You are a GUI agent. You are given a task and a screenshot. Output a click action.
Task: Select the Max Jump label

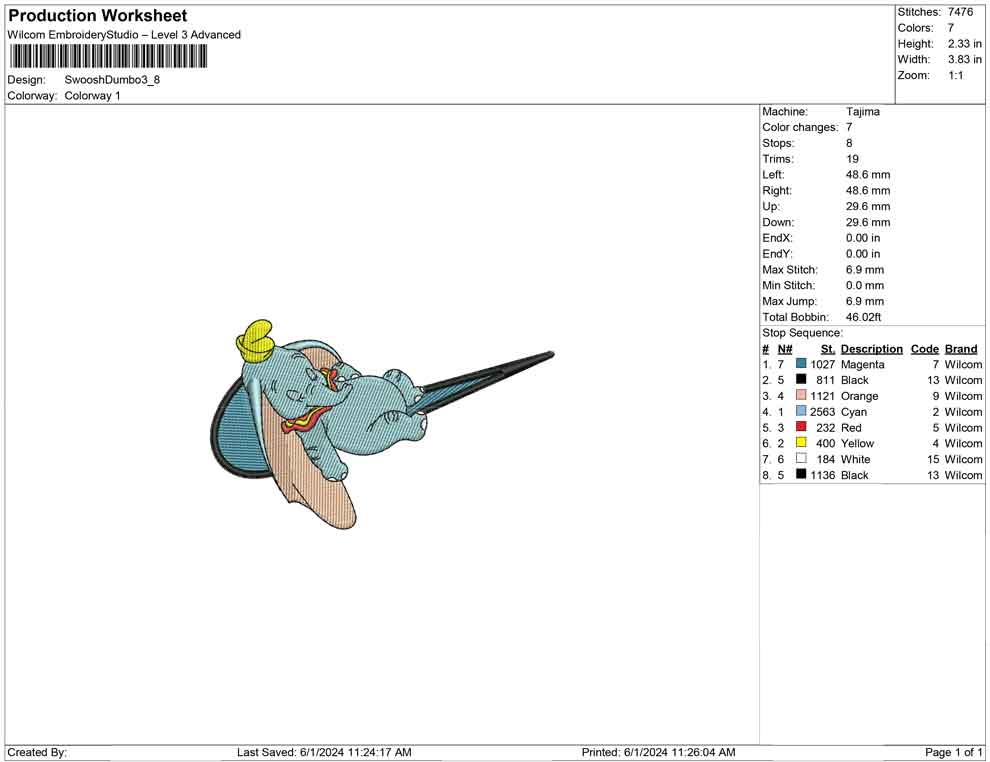tap(789, 301)
